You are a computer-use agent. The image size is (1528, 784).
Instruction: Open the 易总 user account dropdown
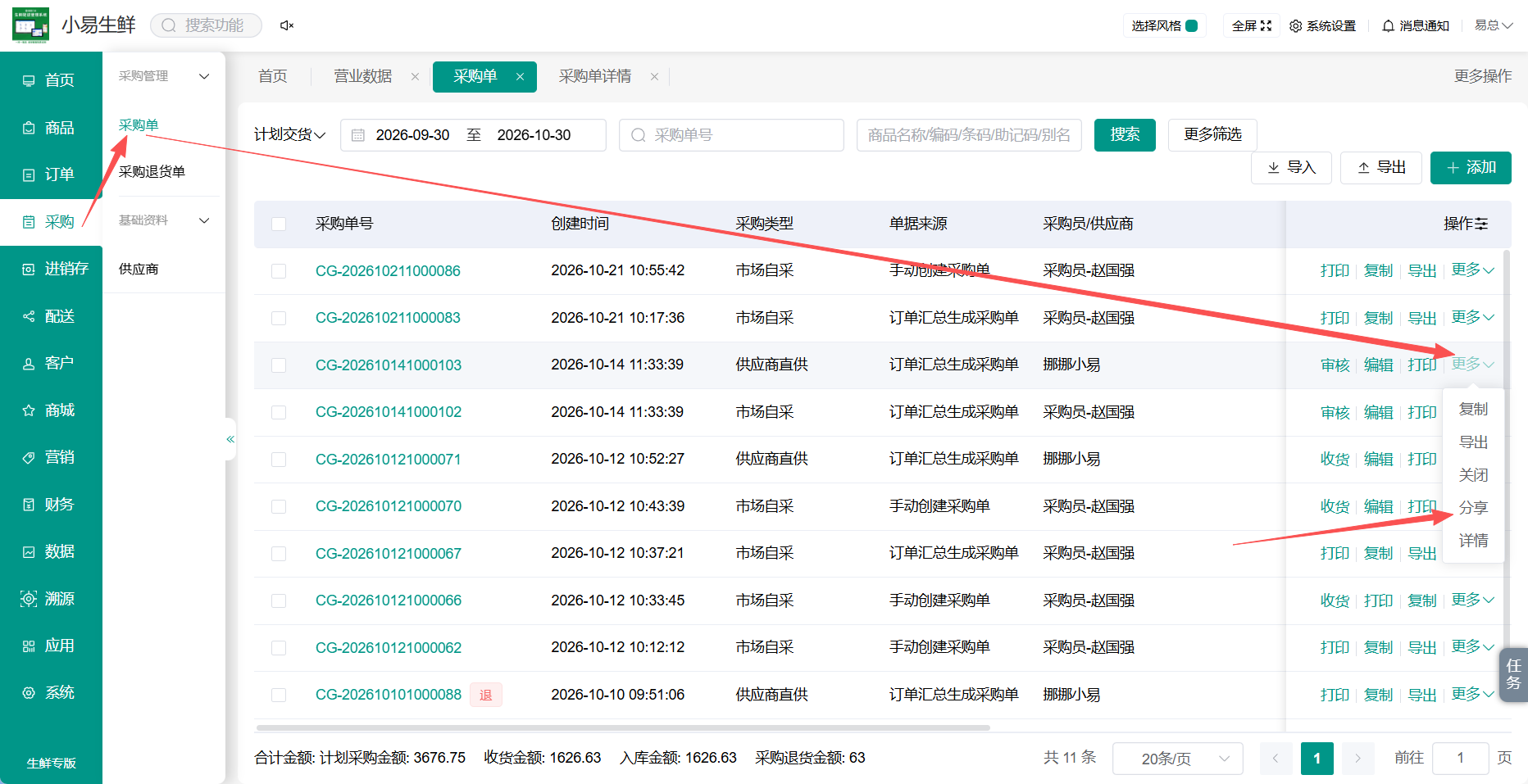(x=1494, y=25)
